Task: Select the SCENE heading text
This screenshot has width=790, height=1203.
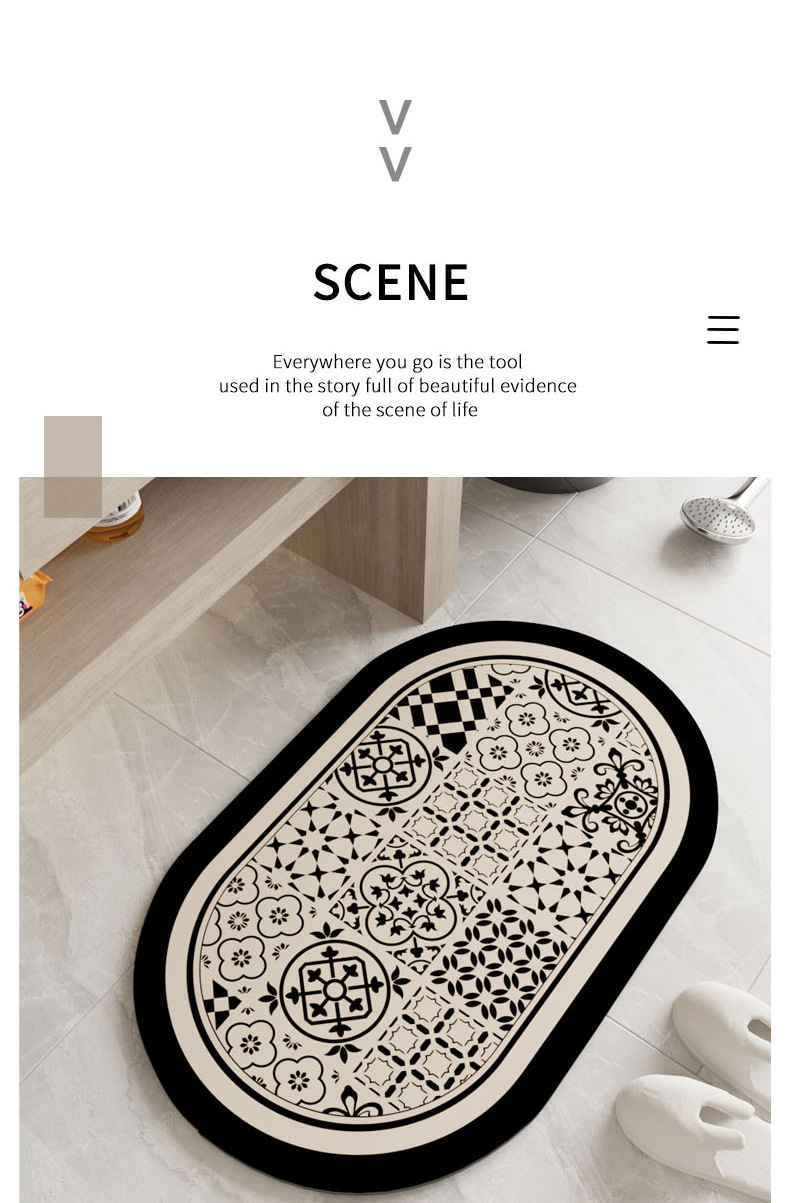Action: coord(391,282)
